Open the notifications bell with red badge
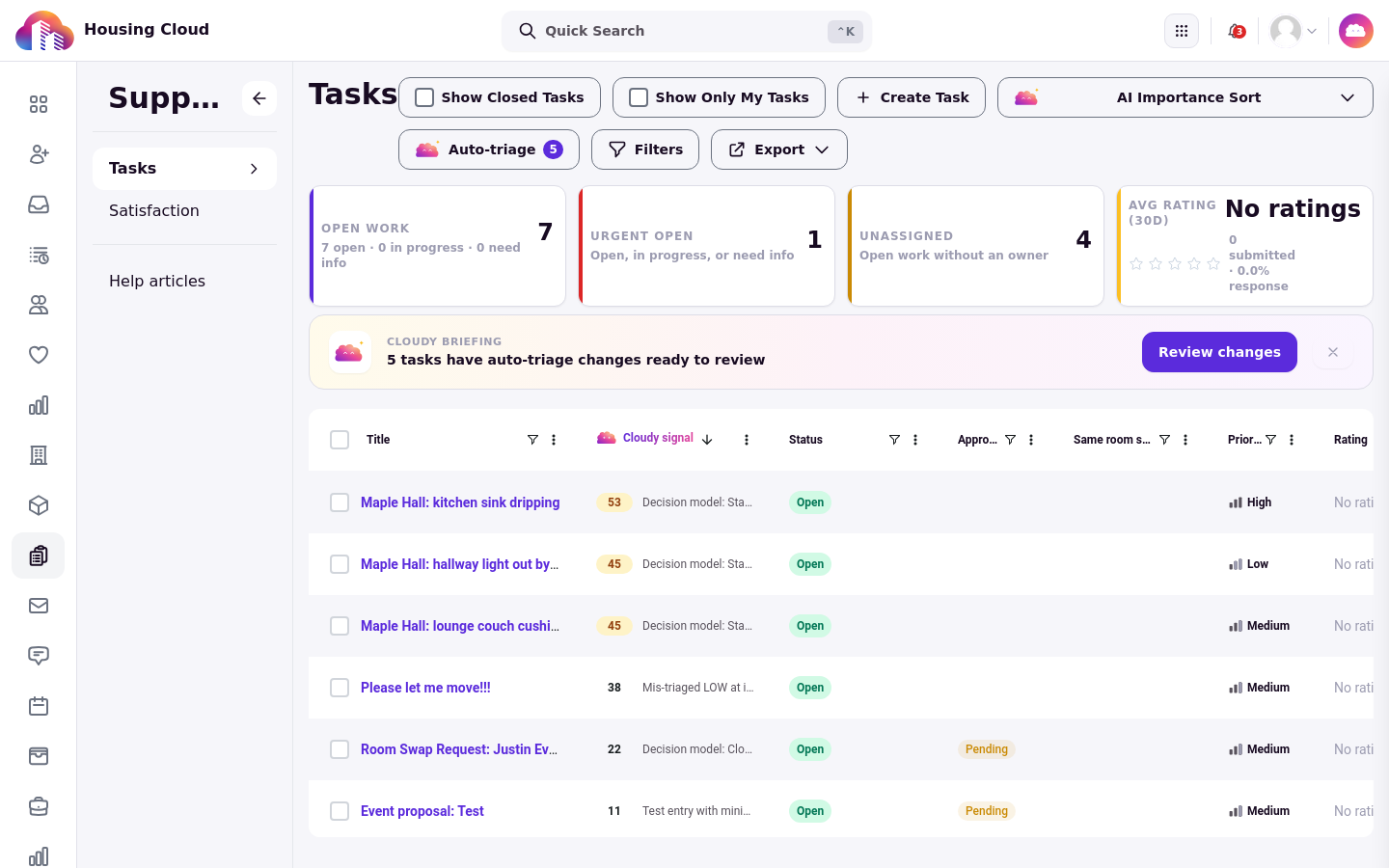The width and height of the screenshot is (1389, 868). [1237, 31]
